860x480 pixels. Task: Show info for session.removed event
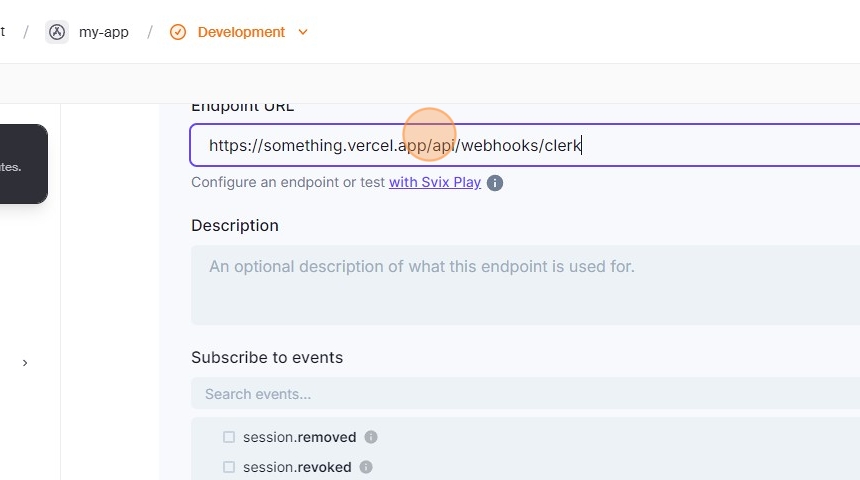(x=371, y=437)
